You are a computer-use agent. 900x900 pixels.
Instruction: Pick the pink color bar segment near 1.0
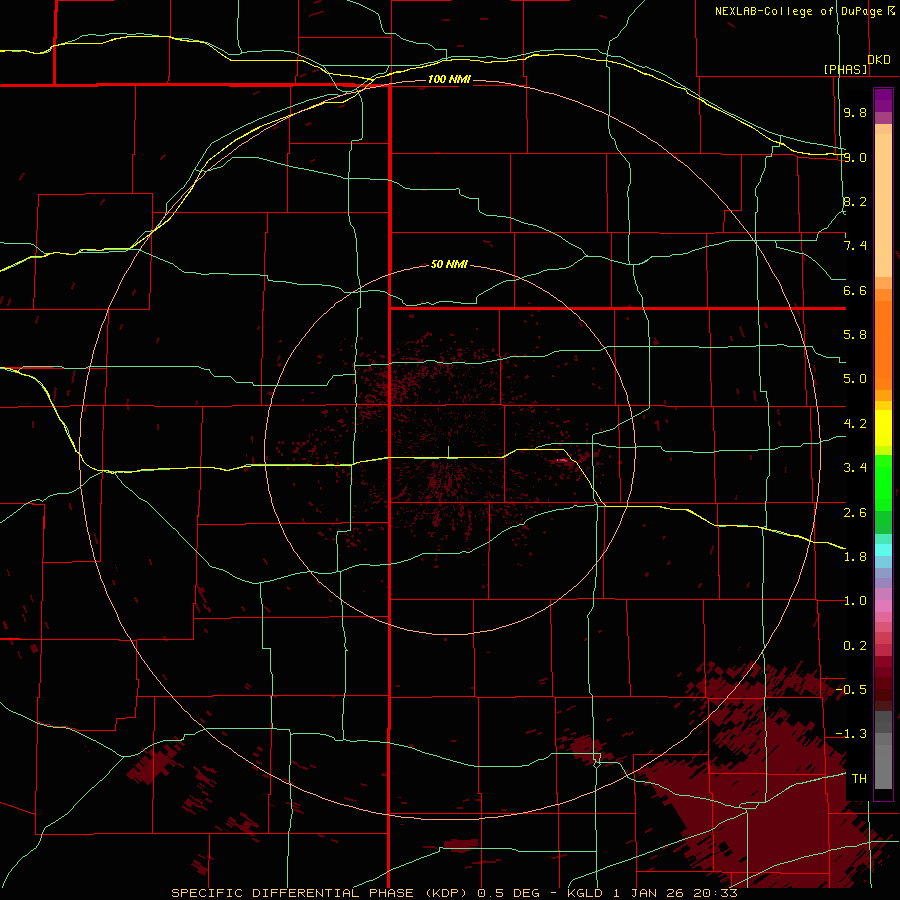point(883,606)
